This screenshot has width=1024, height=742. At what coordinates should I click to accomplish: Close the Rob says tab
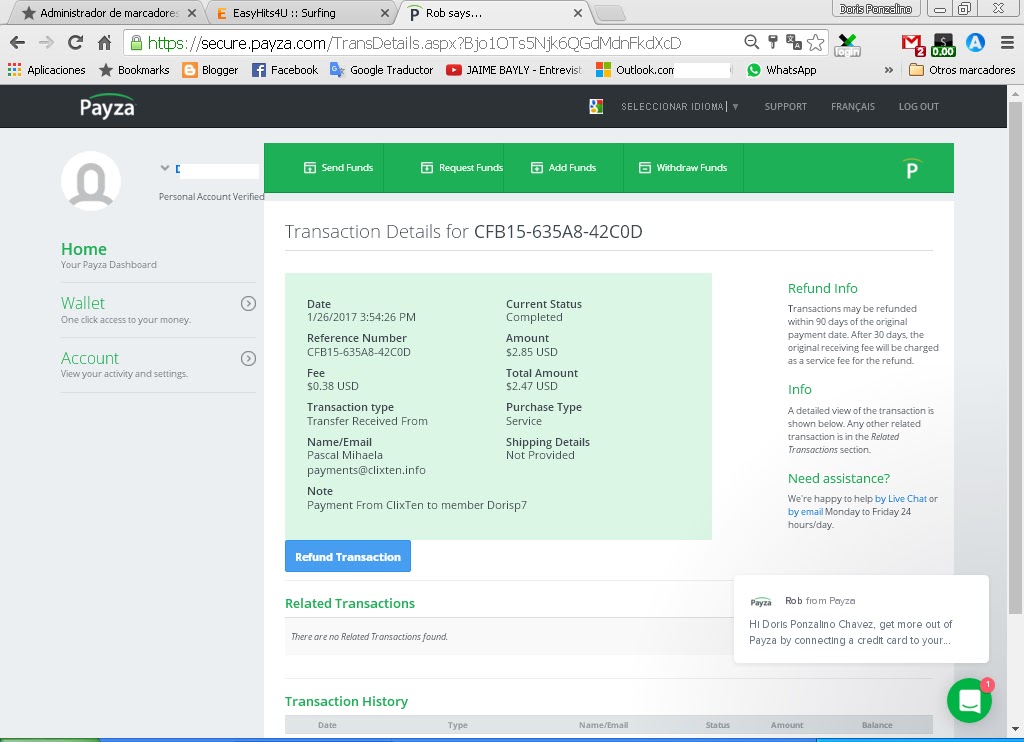(x=578, y=13)
